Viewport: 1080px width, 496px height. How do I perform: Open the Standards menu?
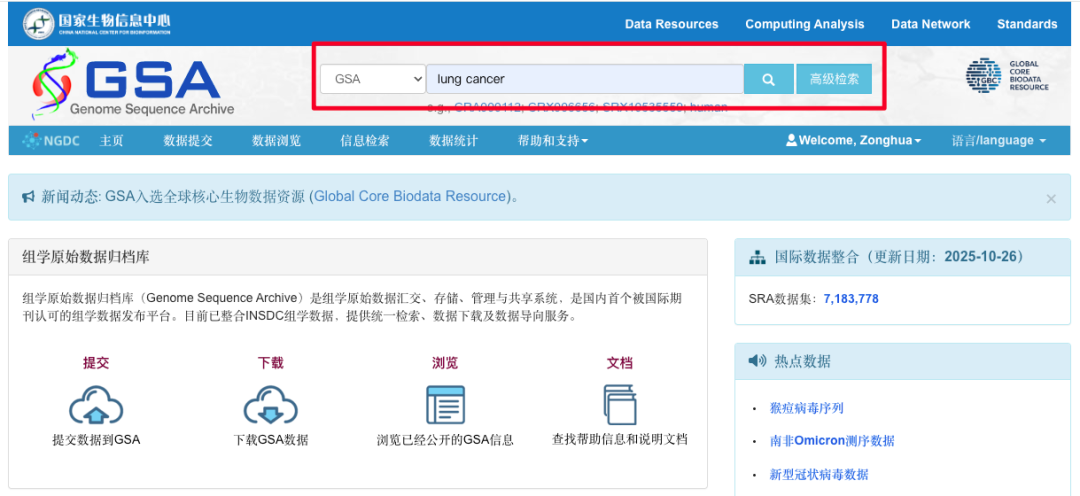(1027, 24)
